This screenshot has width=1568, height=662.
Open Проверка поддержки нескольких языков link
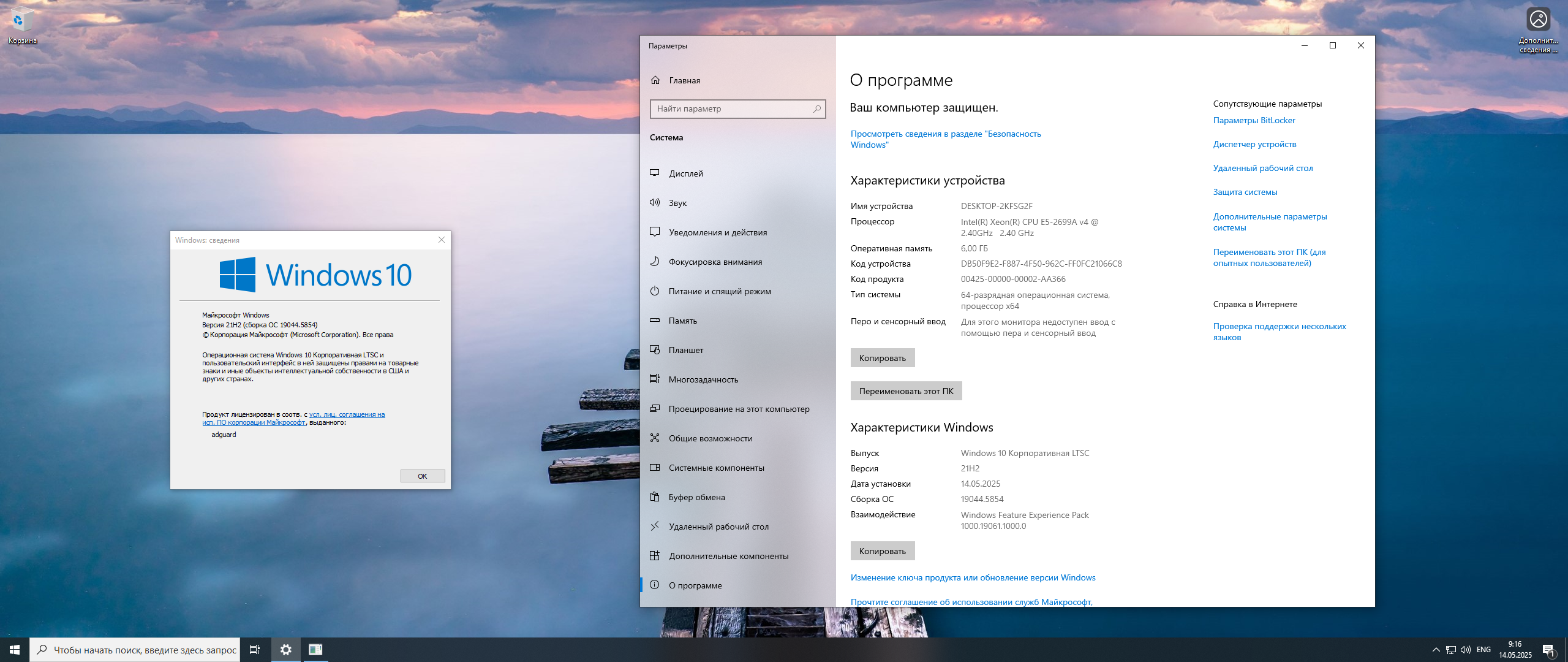(1280, 332)
